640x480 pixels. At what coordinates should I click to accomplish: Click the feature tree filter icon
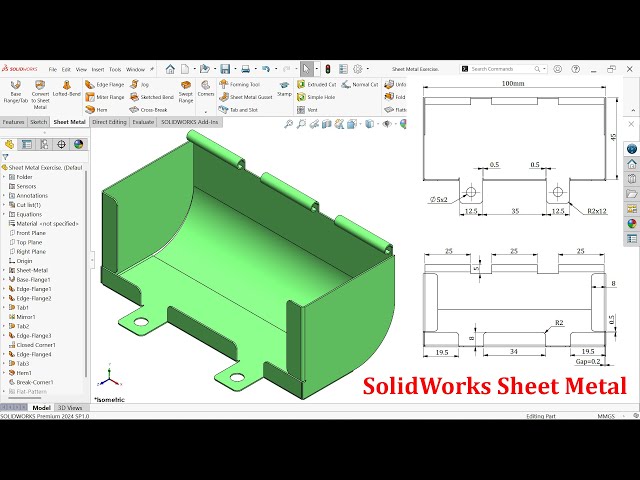[5, 157]
